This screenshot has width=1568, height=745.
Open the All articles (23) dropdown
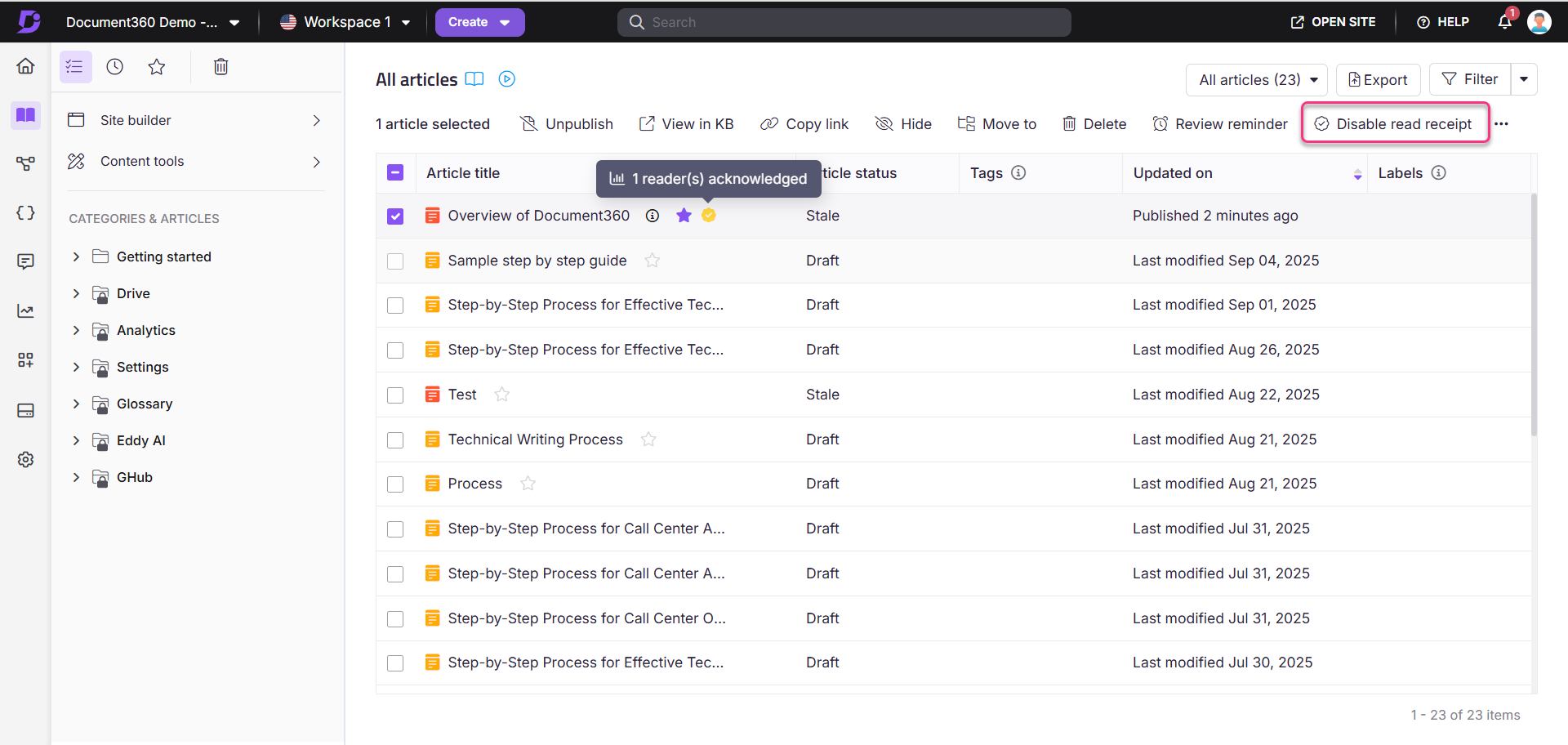coord(1257,80)
